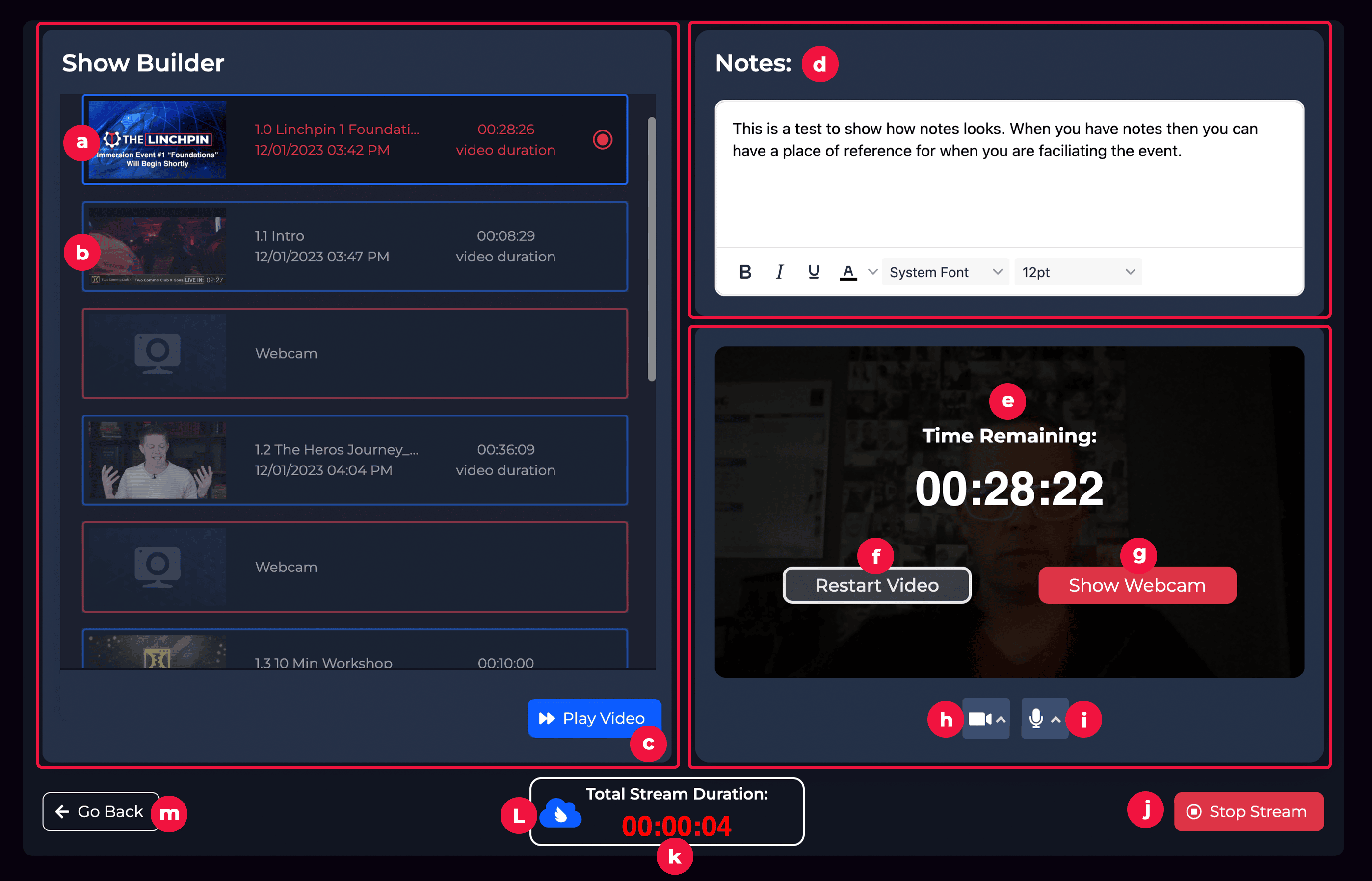The width and height of the screenshot is (1372, 881).
Task: Click the Heros Journey video thumbnail
Action: [158, 460]
